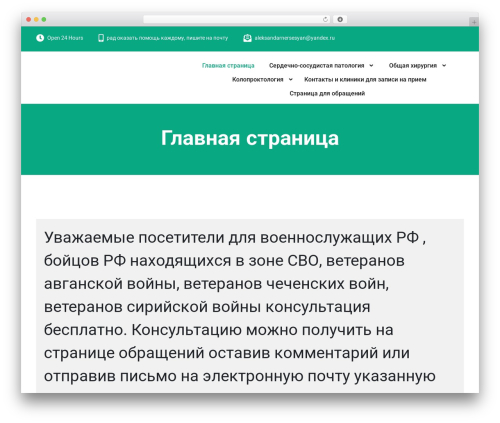Click the clock icon beside Open 24 Hours

40,38
